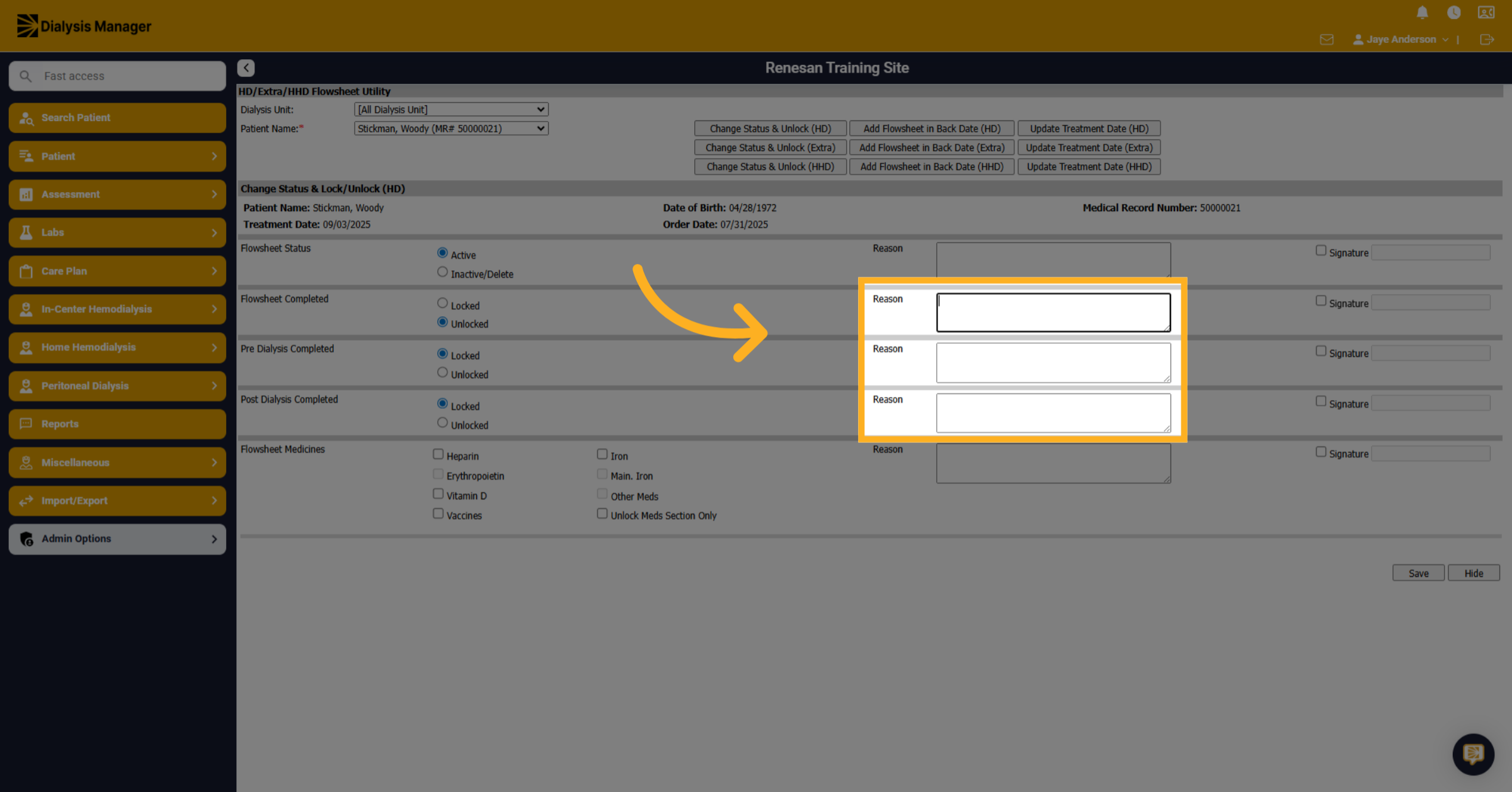Click the Hide button

(1474, 573)
